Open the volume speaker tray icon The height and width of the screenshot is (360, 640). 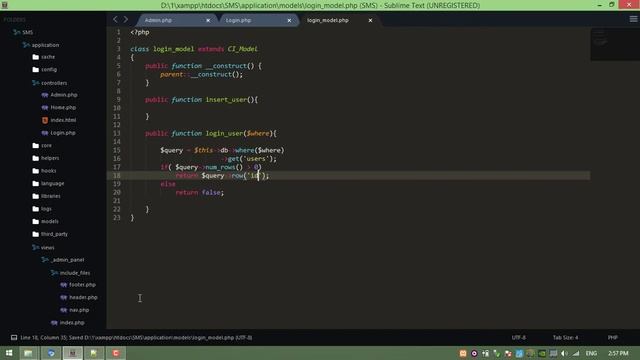564,353
